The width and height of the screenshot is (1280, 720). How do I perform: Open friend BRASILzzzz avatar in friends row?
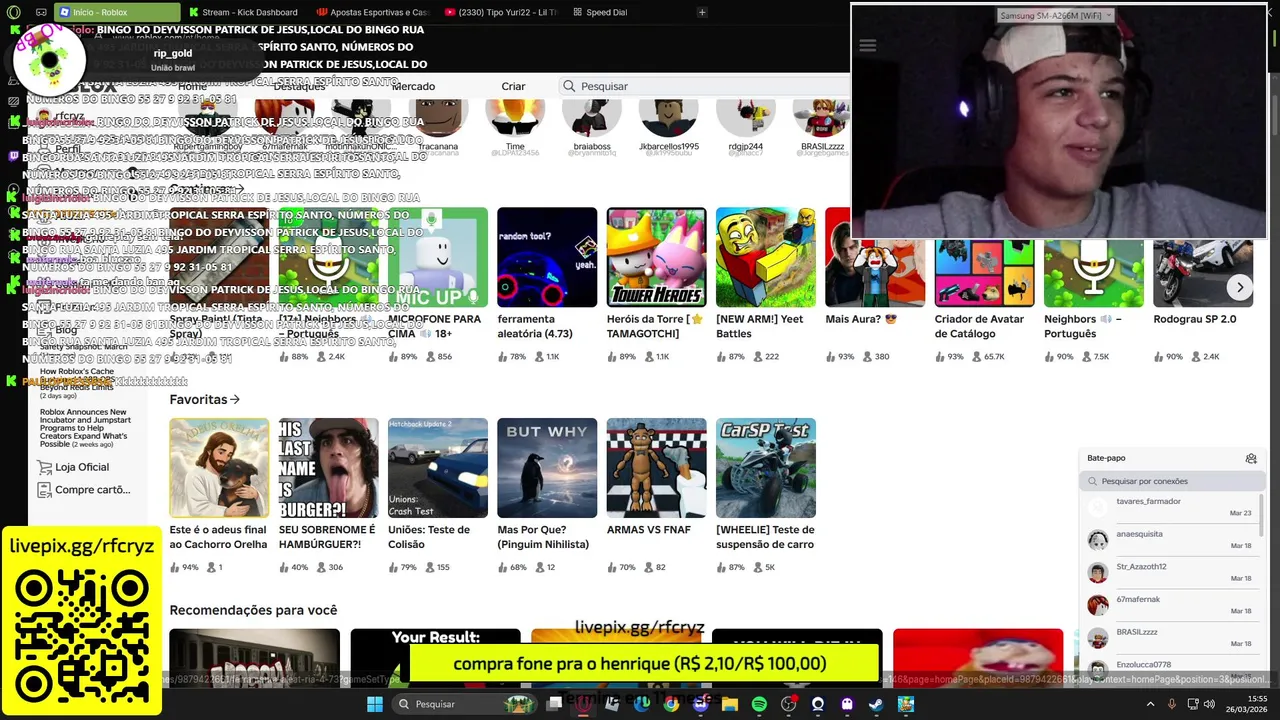click(822, 118)
